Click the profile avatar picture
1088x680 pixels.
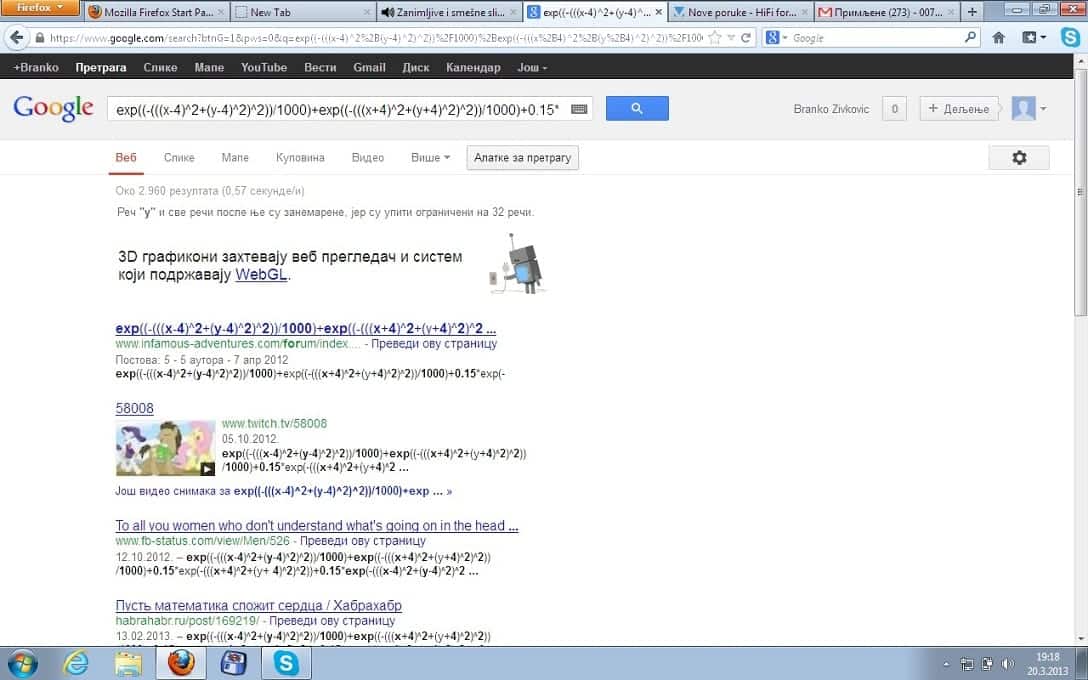pos(1023,108)
